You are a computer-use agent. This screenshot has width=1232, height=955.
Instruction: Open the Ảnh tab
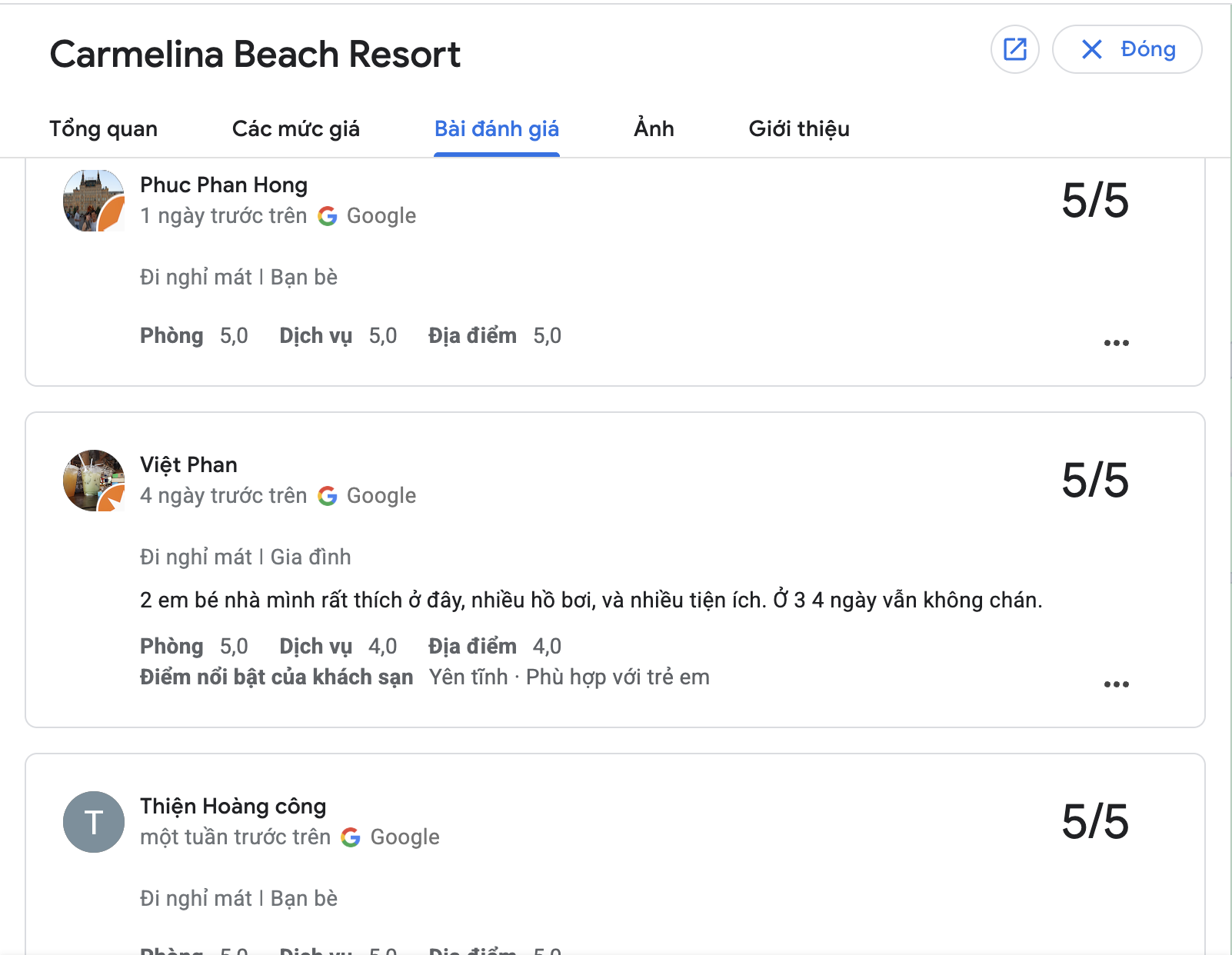(x=654, y=128)
